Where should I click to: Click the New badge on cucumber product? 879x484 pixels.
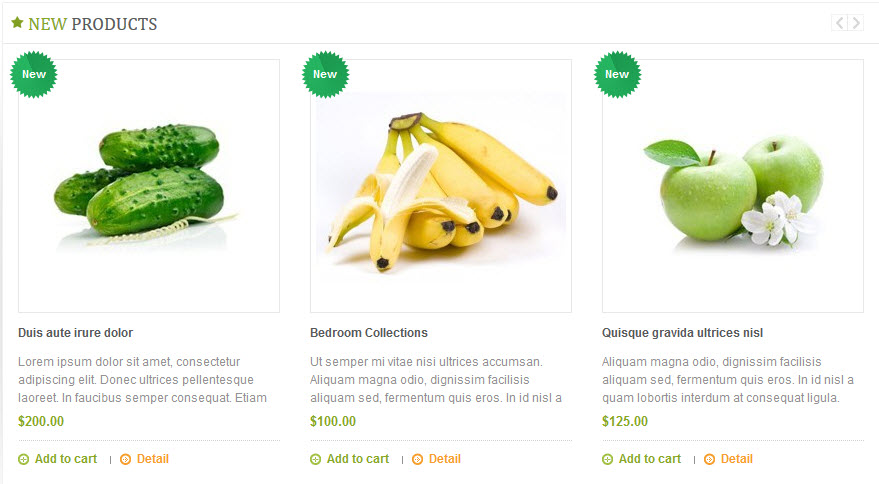pos(34,75)
